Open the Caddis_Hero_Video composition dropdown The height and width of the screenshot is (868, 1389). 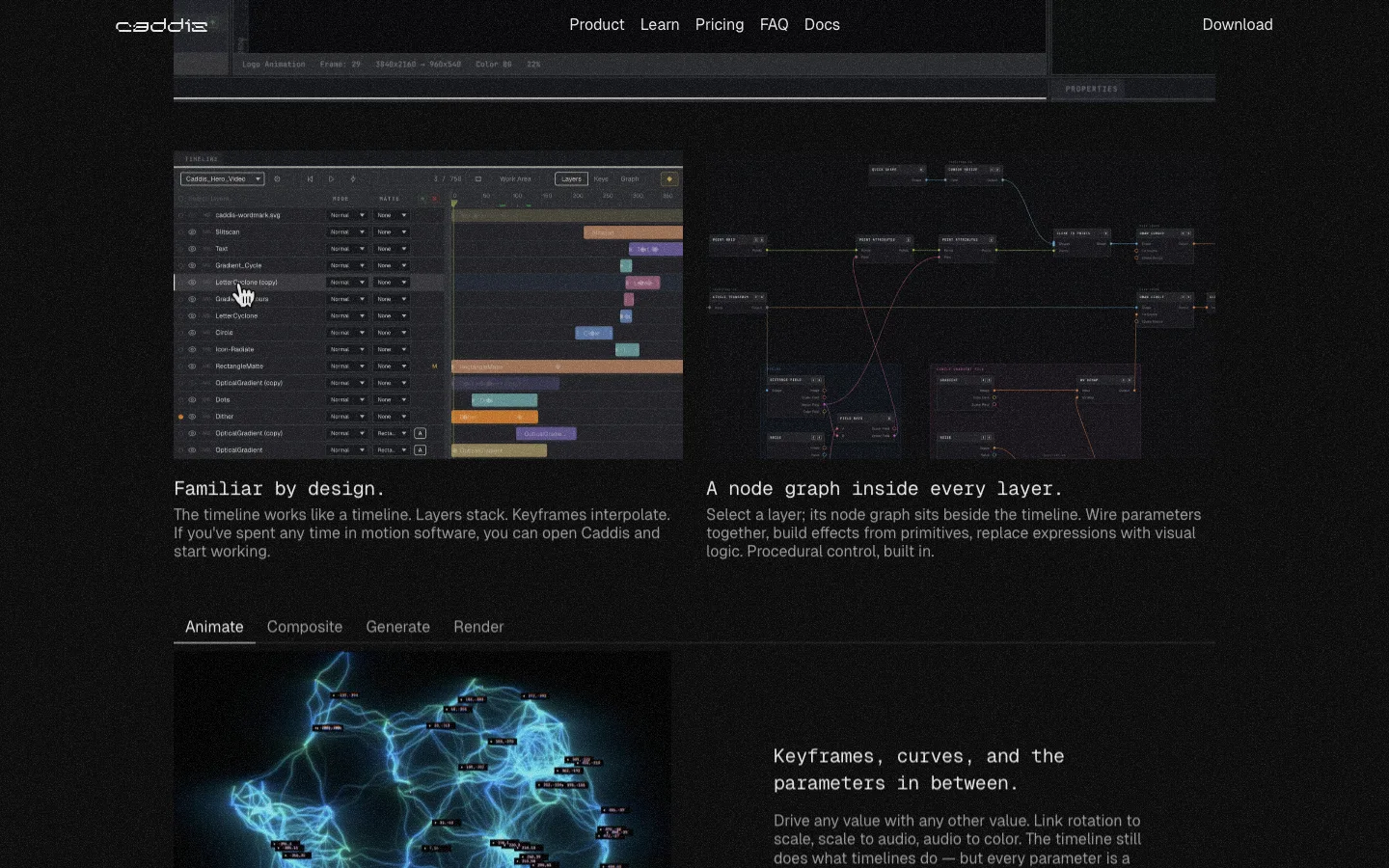[x=222, y=178]
